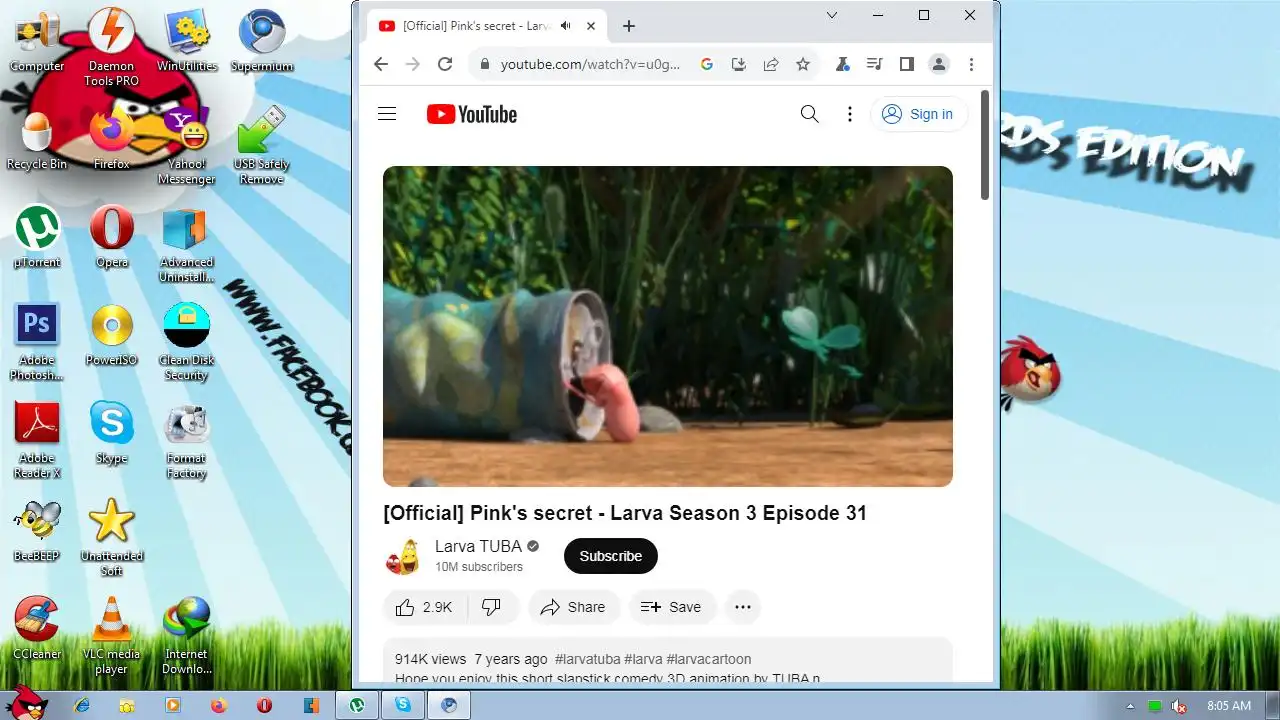Open Internet Download Manager desktop icon
Viewport: 1280px width, 720px height.
pyautogui.click(x=186, y=636)
